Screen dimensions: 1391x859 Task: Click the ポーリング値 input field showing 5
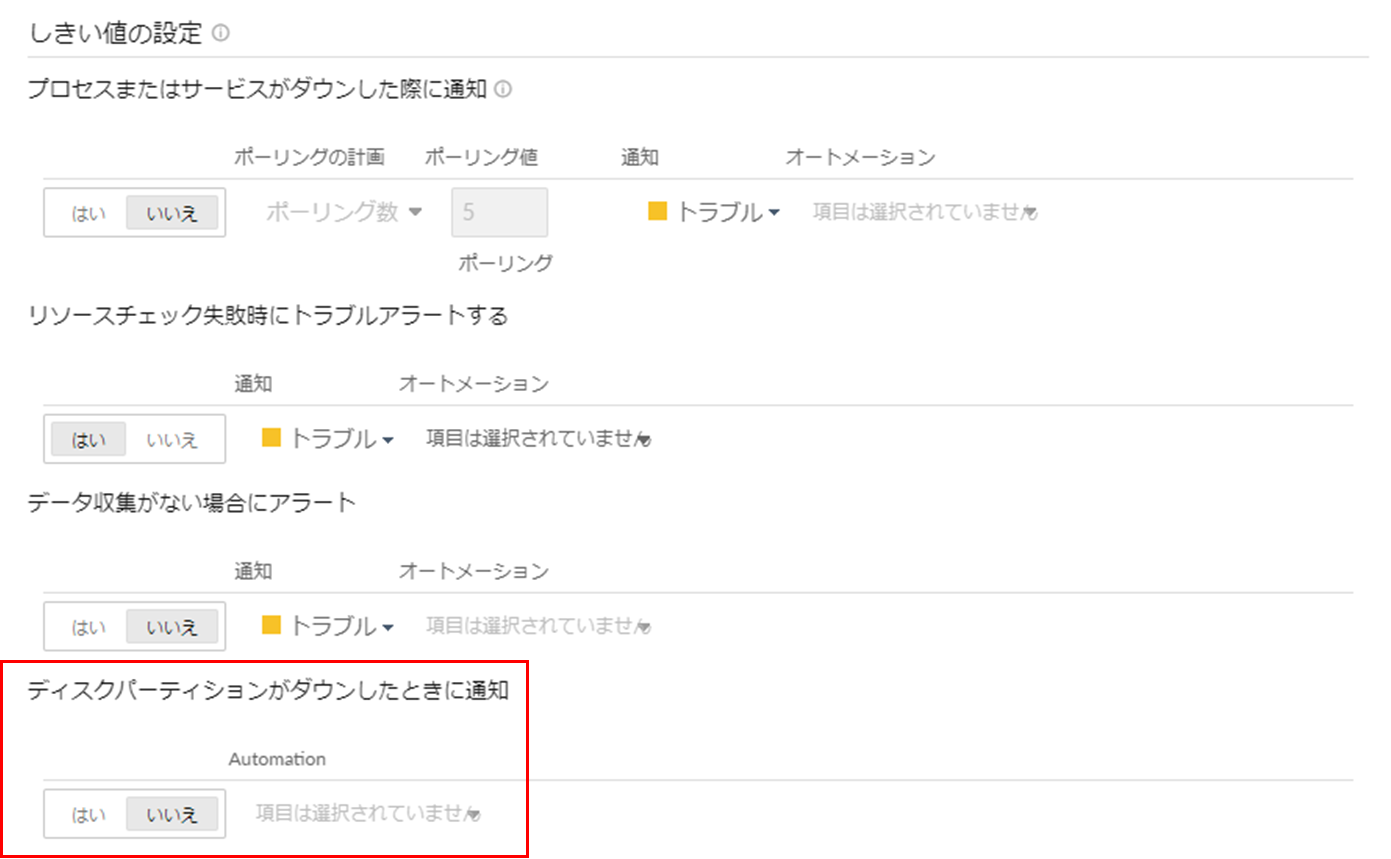tap(499, 212)
